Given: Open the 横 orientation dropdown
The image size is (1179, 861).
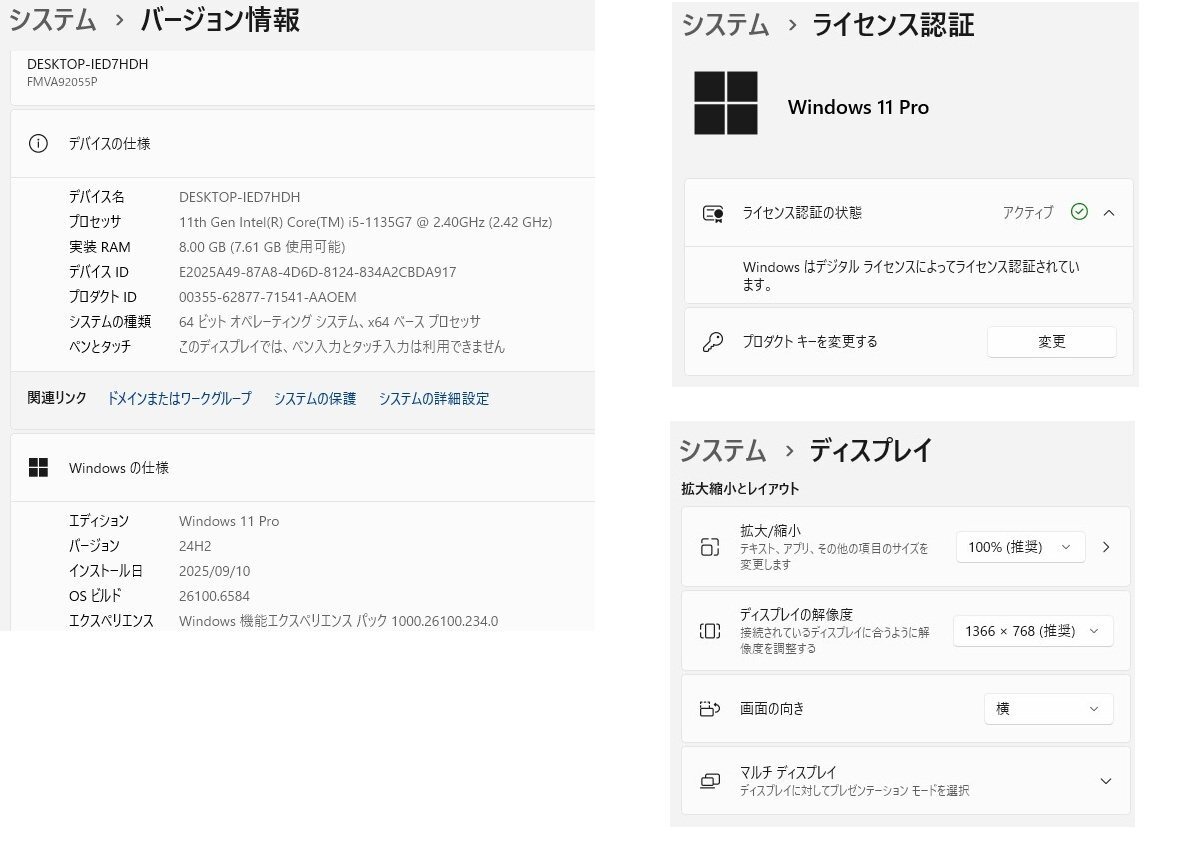Looking at the screenshot, I should (x=1048, y=709).
